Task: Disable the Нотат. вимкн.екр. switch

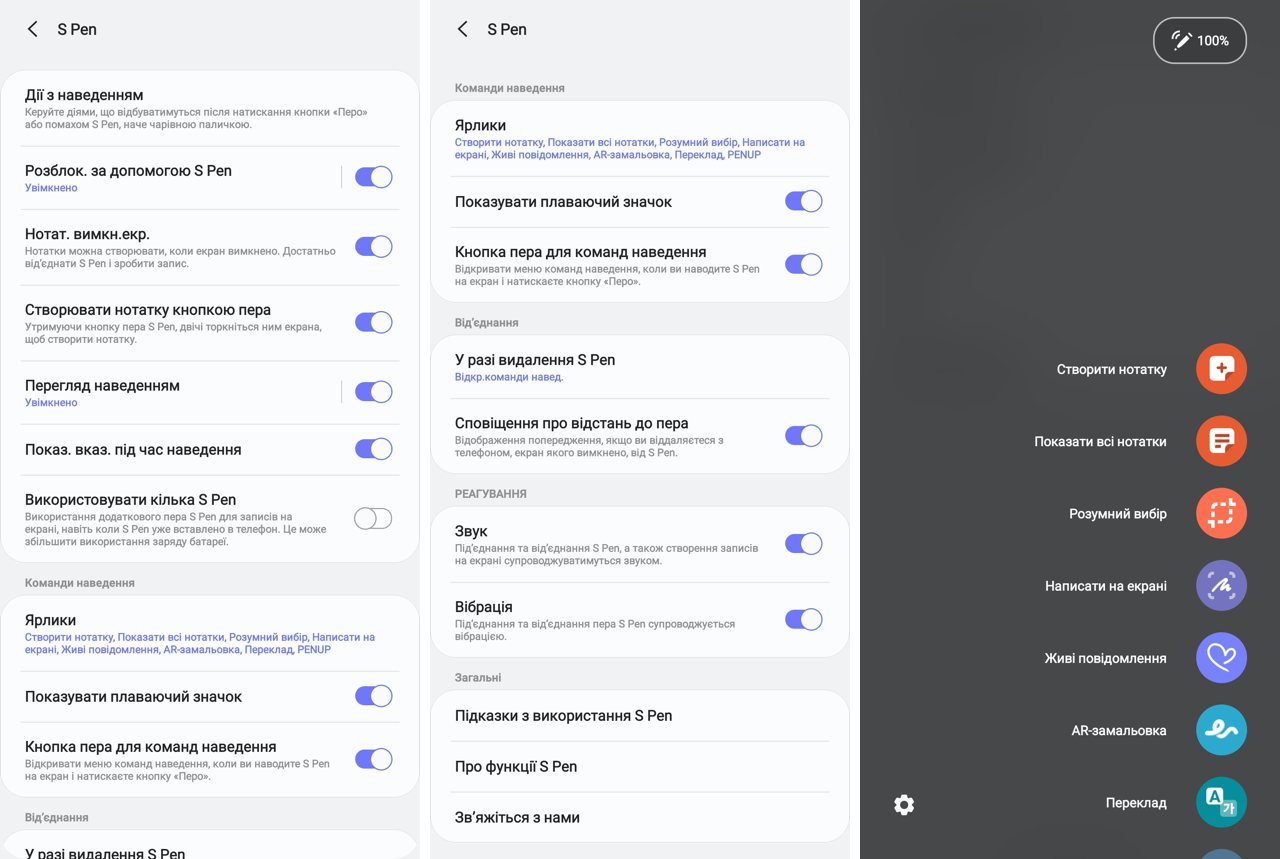Action: [374, 247]
